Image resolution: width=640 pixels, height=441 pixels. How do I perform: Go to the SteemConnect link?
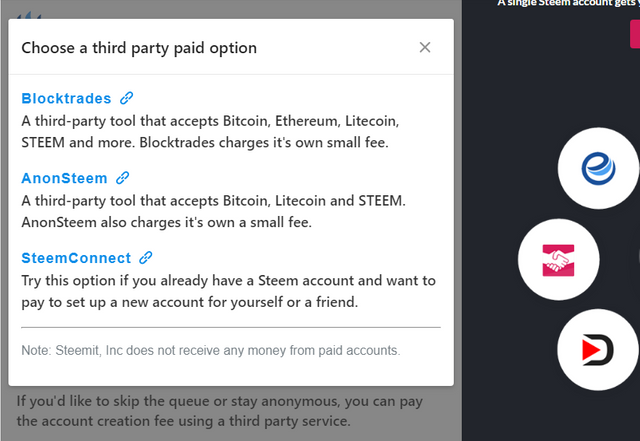click(x=76, y=258)
